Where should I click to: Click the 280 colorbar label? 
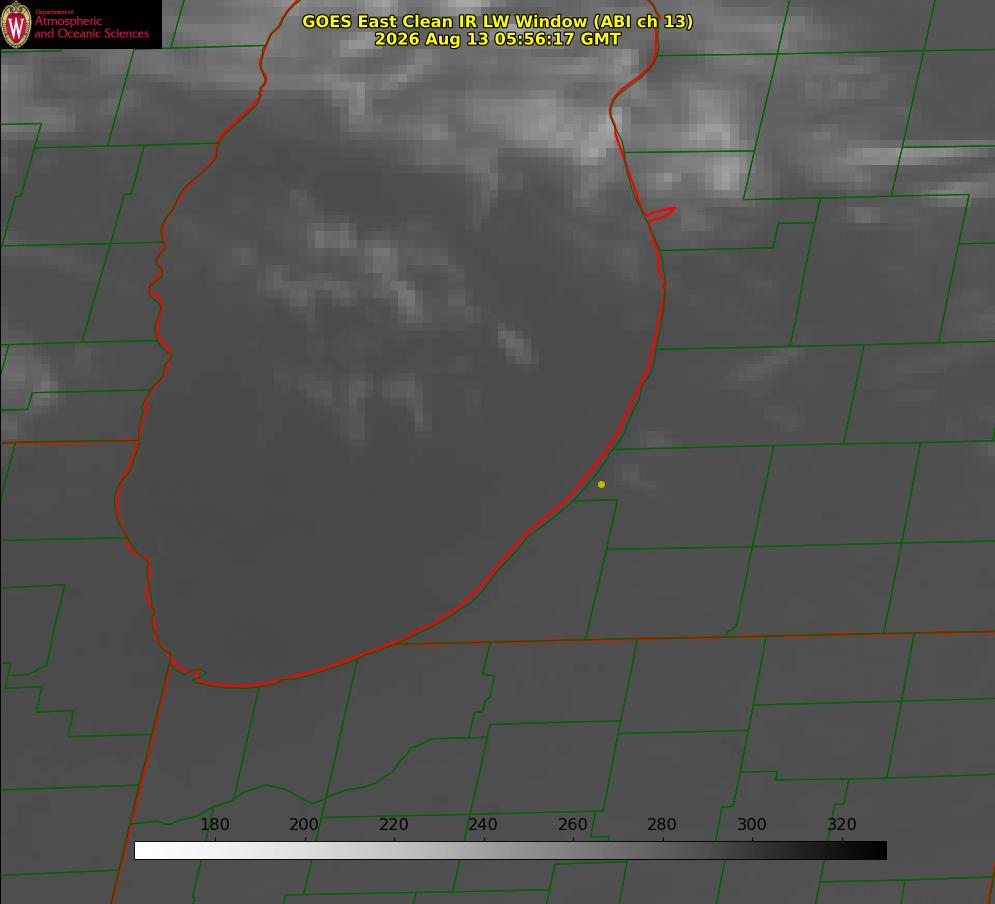click(x=662, y=824)
